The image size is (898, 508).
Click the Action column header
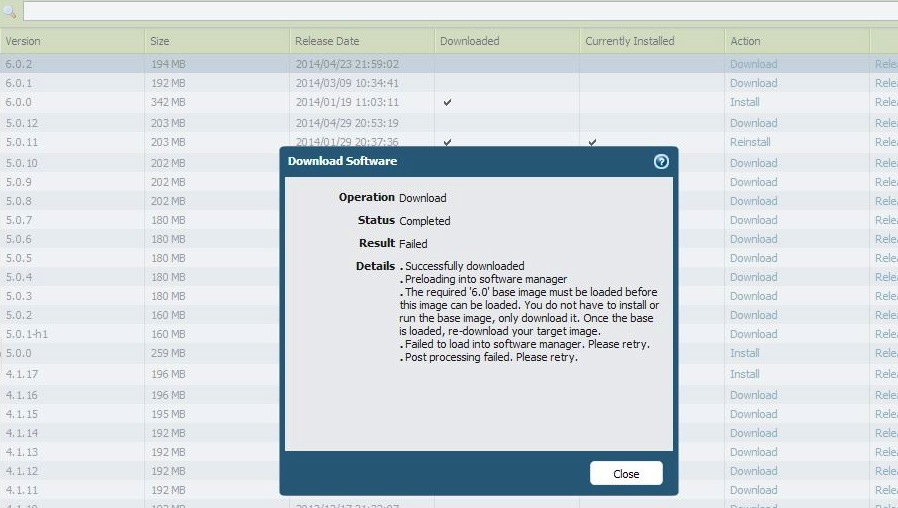745,41
